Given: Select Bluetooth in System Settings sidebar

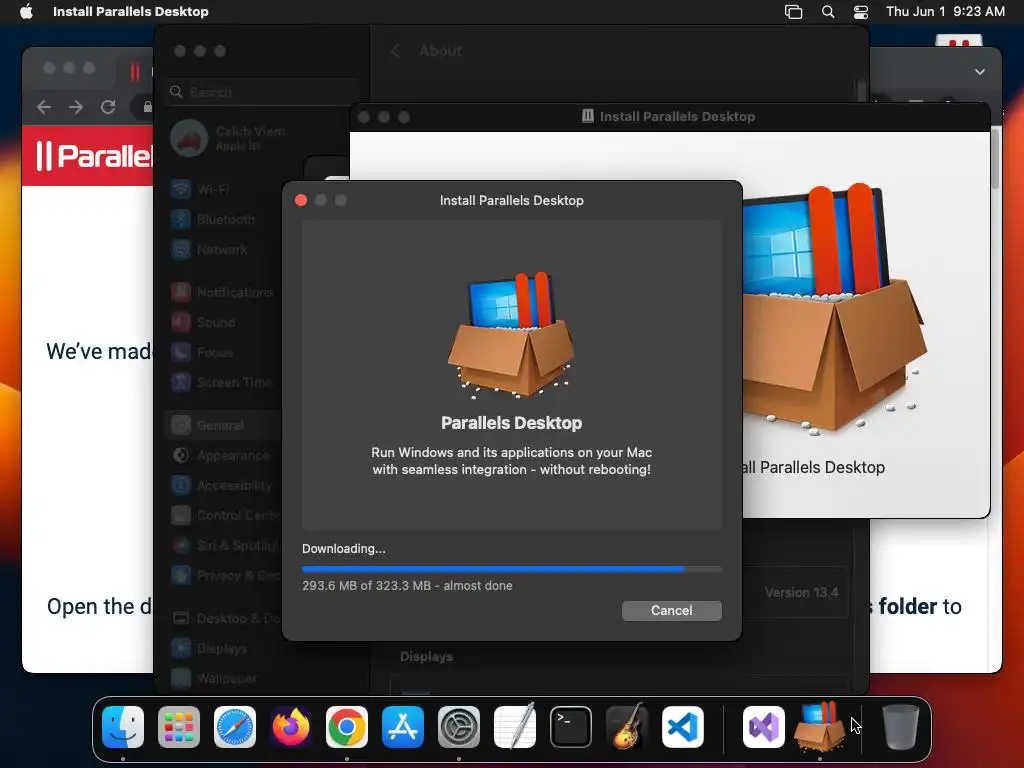Looking at the screenshot, I should [x=225, y=219].
